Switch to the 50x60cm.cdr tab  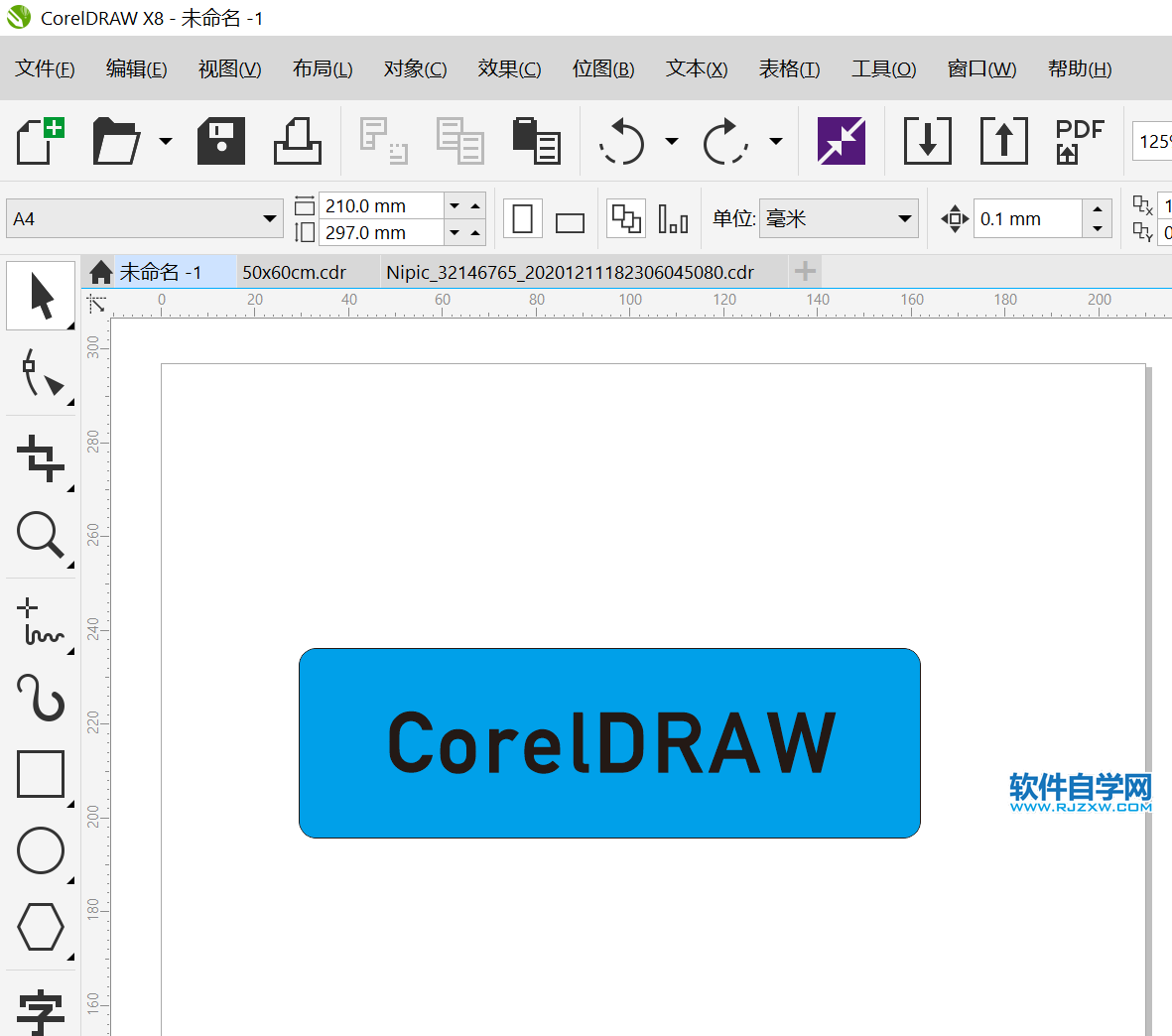295,272
